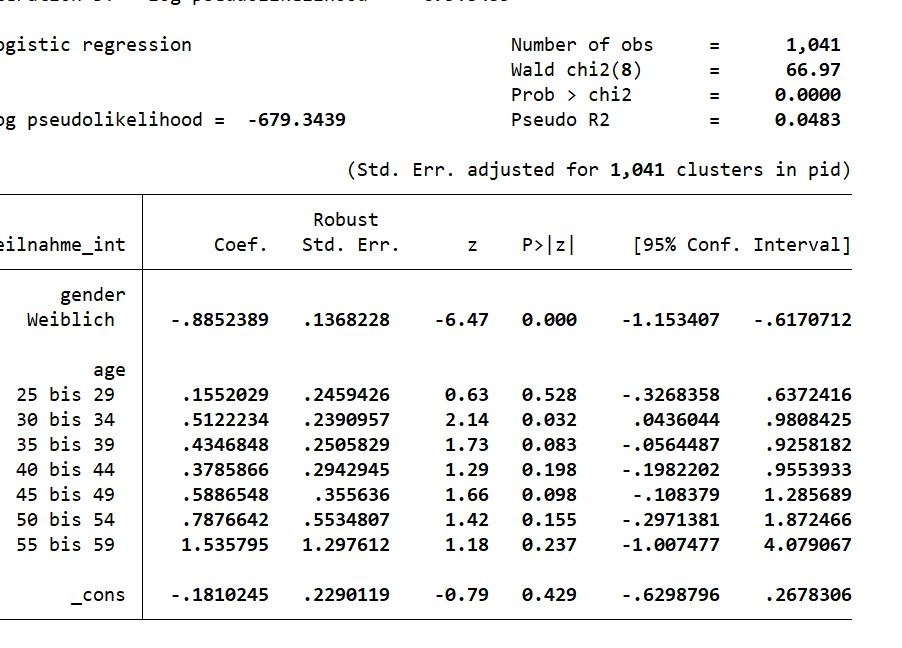Select the Robust Std. Err. column header
The width and height of the screenshot is (902, 648).
(x=350, y=232)
